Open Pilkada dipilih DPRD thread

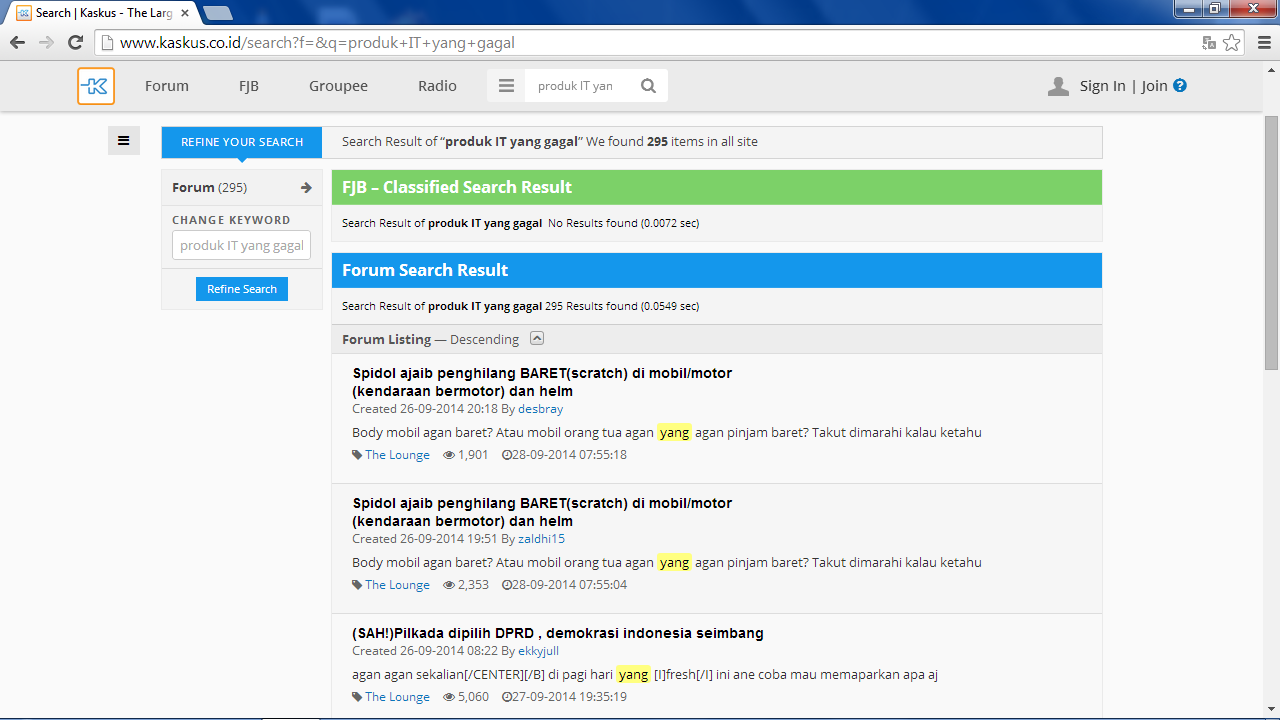pos(558,633)
